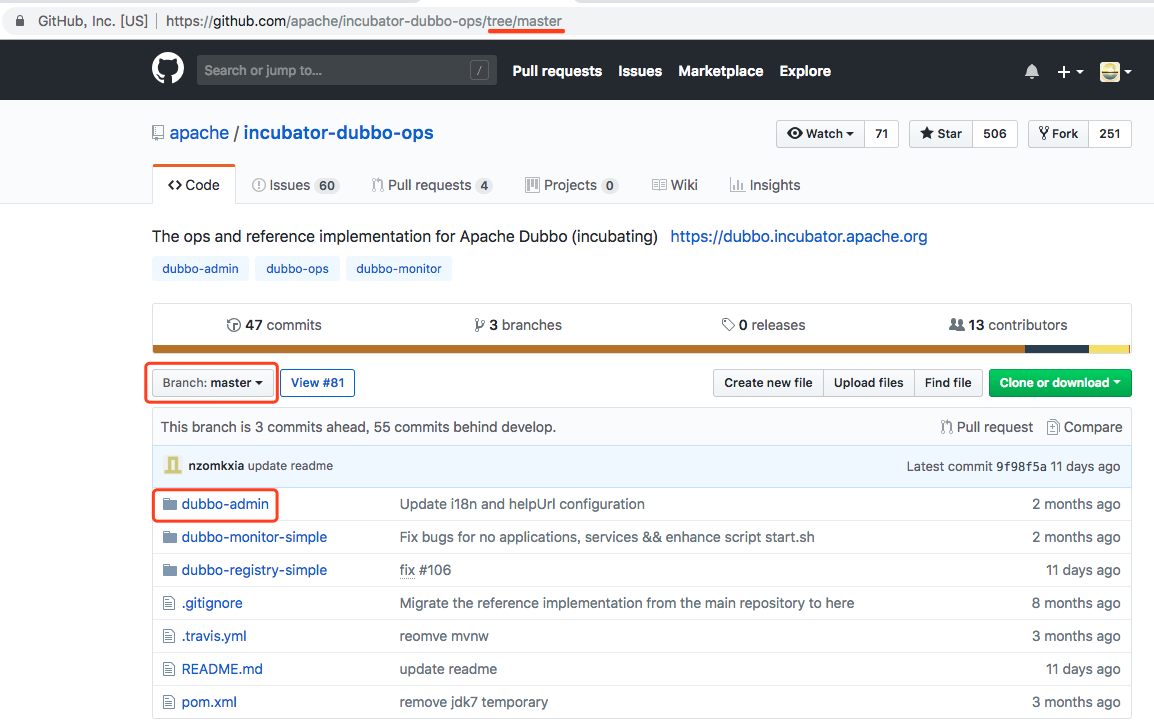Open 'Fix bugs for no applications' commit message

click(607, 537)
